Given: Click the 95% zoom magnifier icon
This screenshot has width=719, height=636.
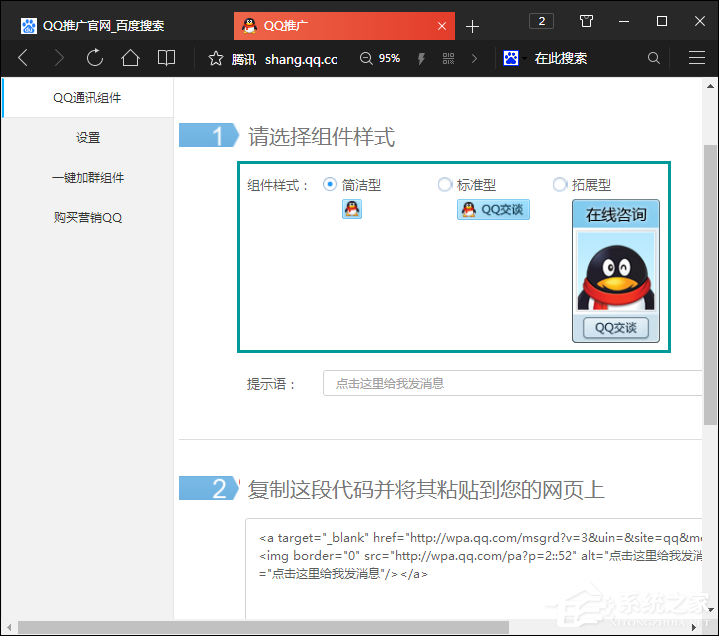Looking at the screenshot, I should (x=366, y=58).
